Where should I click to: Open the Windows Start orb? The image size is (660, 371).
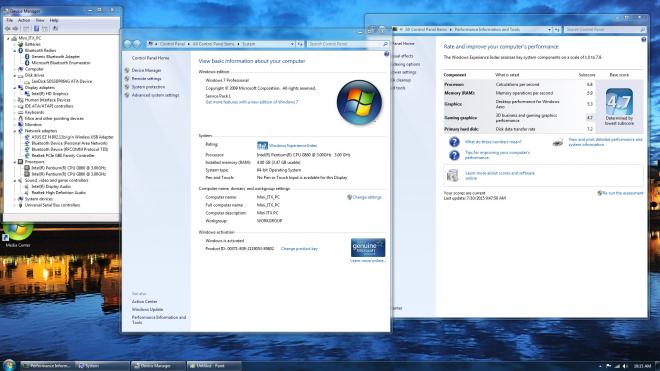click(9, 365)
